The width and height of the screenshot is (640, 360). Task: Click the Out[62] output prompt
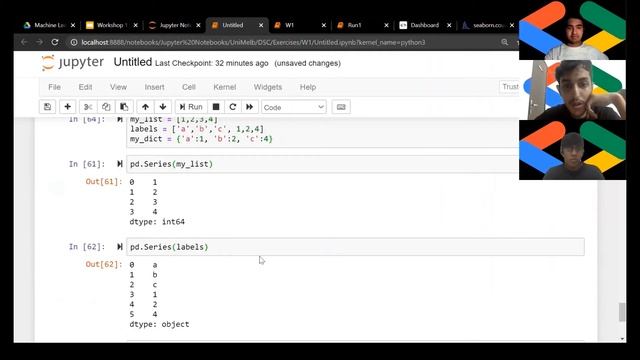pos(104,264)
